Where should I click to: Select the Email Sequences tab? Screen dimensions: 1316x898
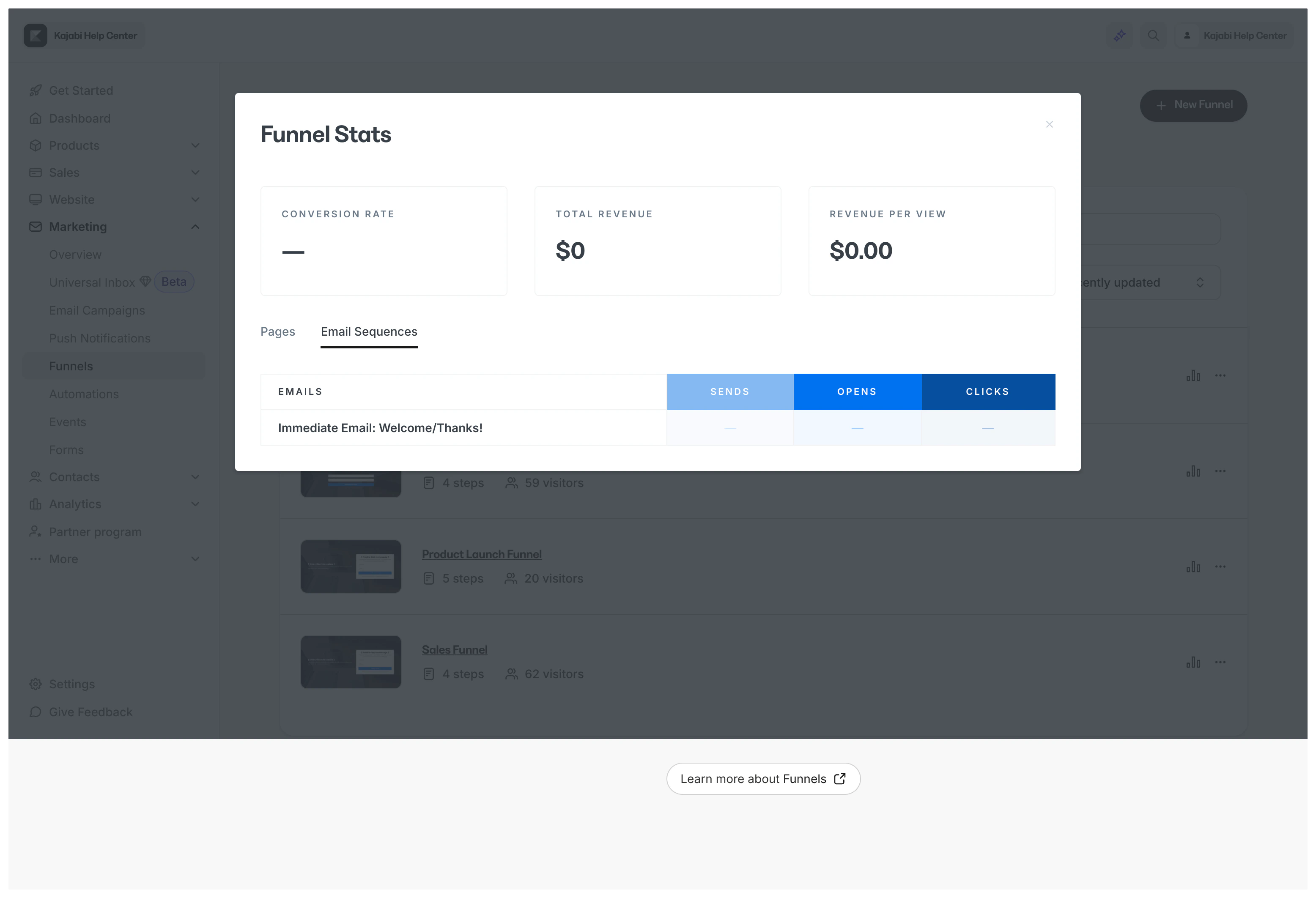pyautogui.click(x=369, y=332)
